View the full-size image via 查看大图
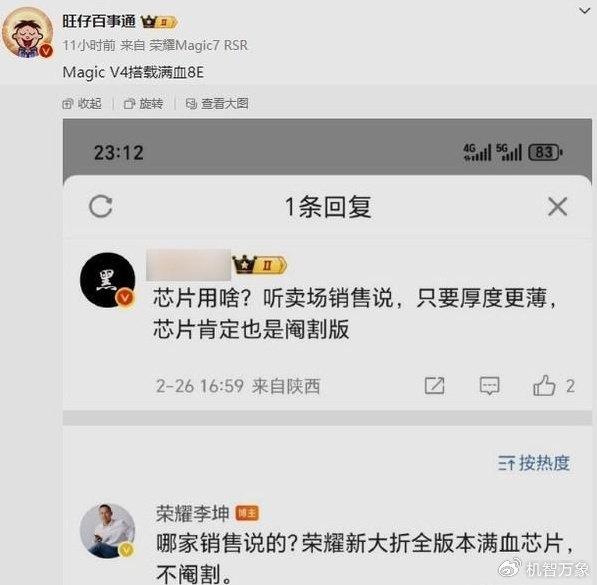 coord(217,104)
